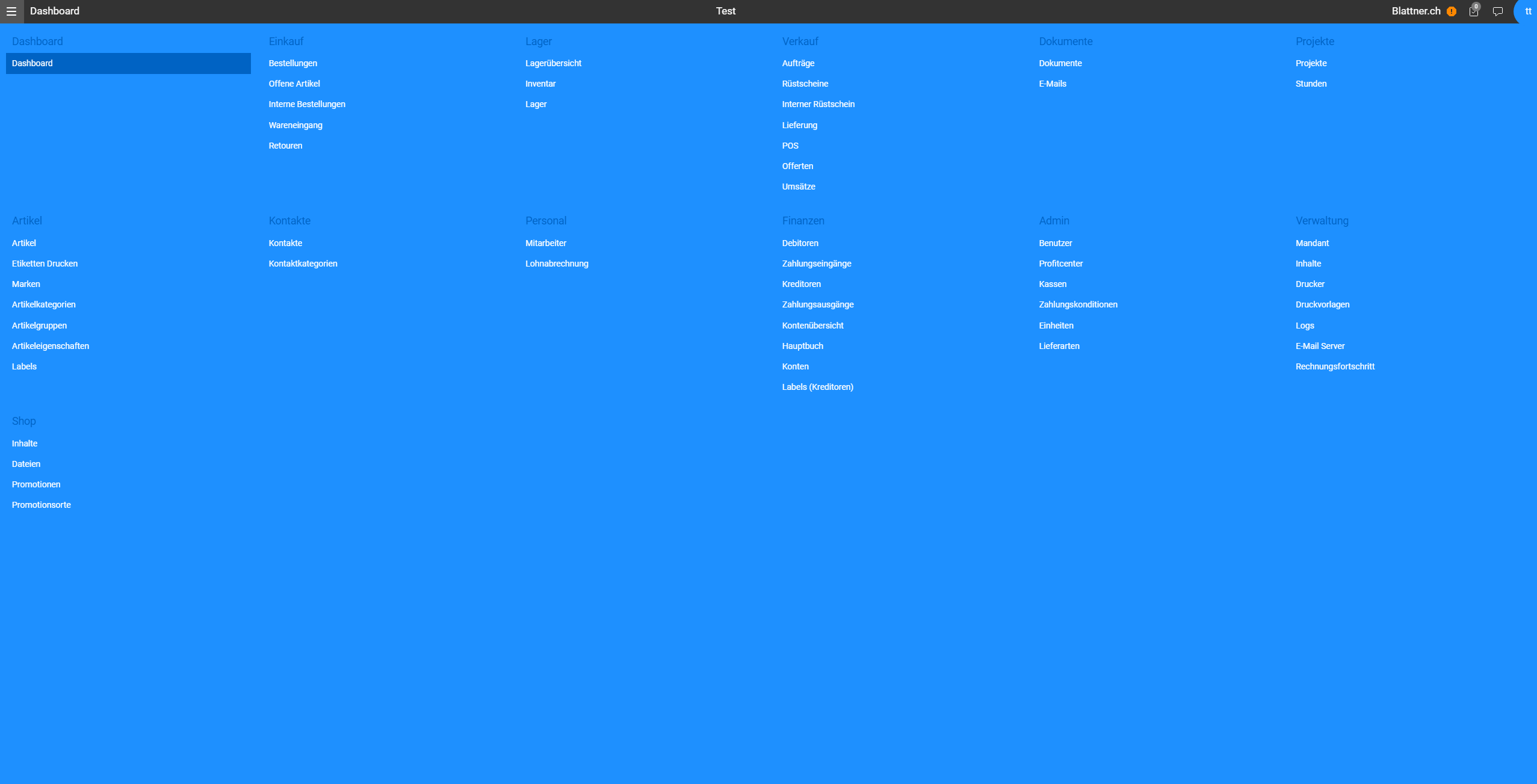Open Rechnungsfortschritt under Verwaltung

click(1335, 366)
